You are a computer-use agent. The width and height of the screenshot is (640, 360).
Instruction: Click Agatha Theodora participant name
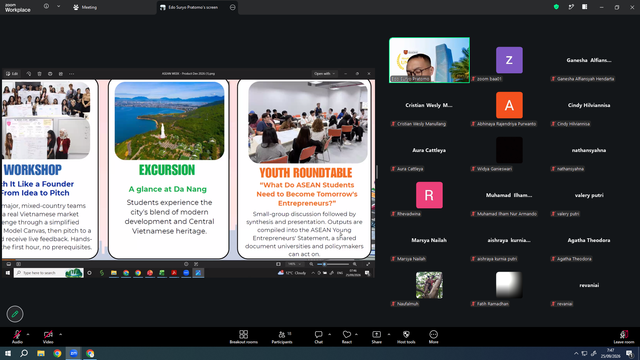click(589, 240)
